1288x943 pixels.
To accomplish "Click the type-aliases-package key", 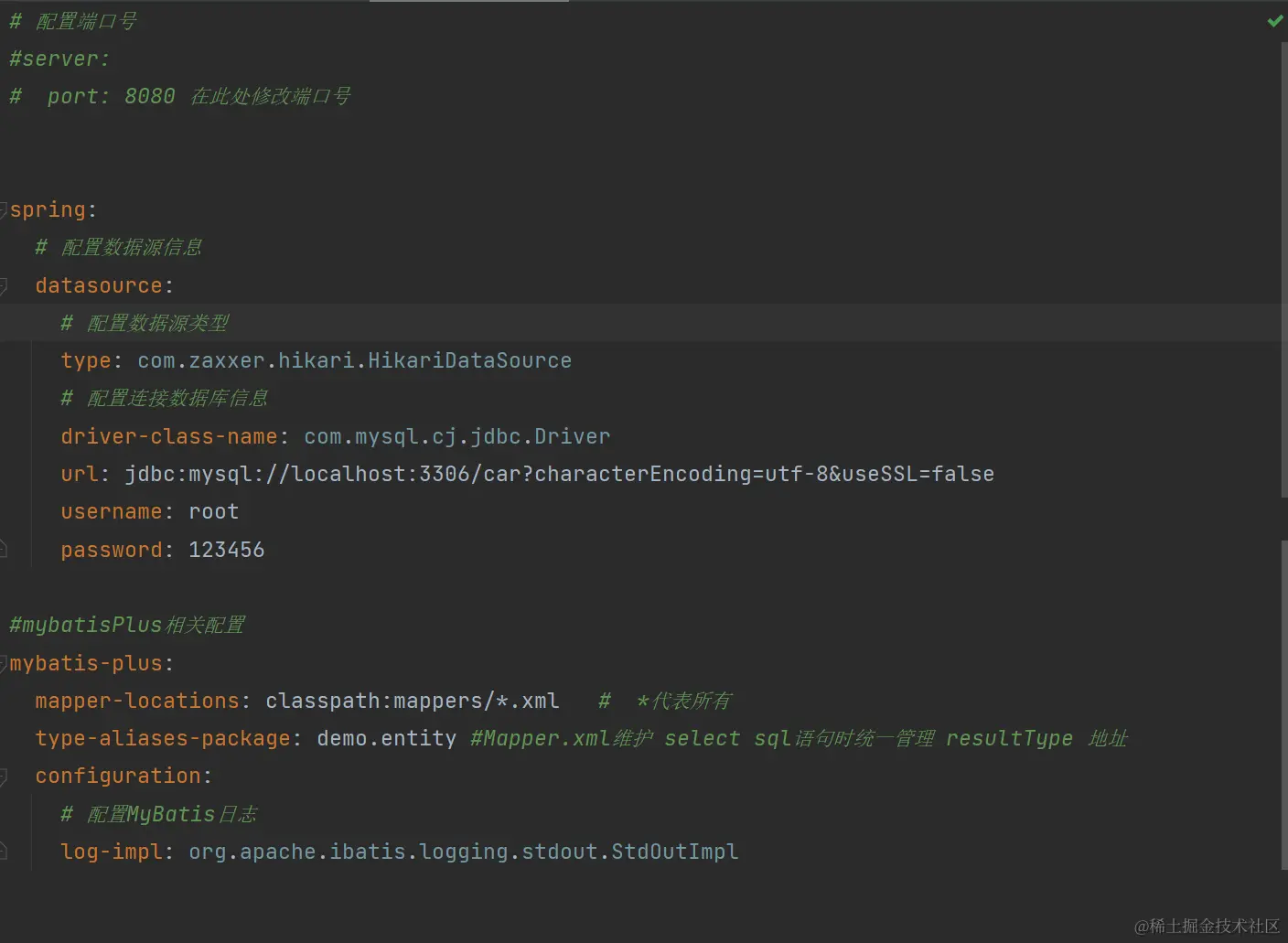I will pos(163,738).
